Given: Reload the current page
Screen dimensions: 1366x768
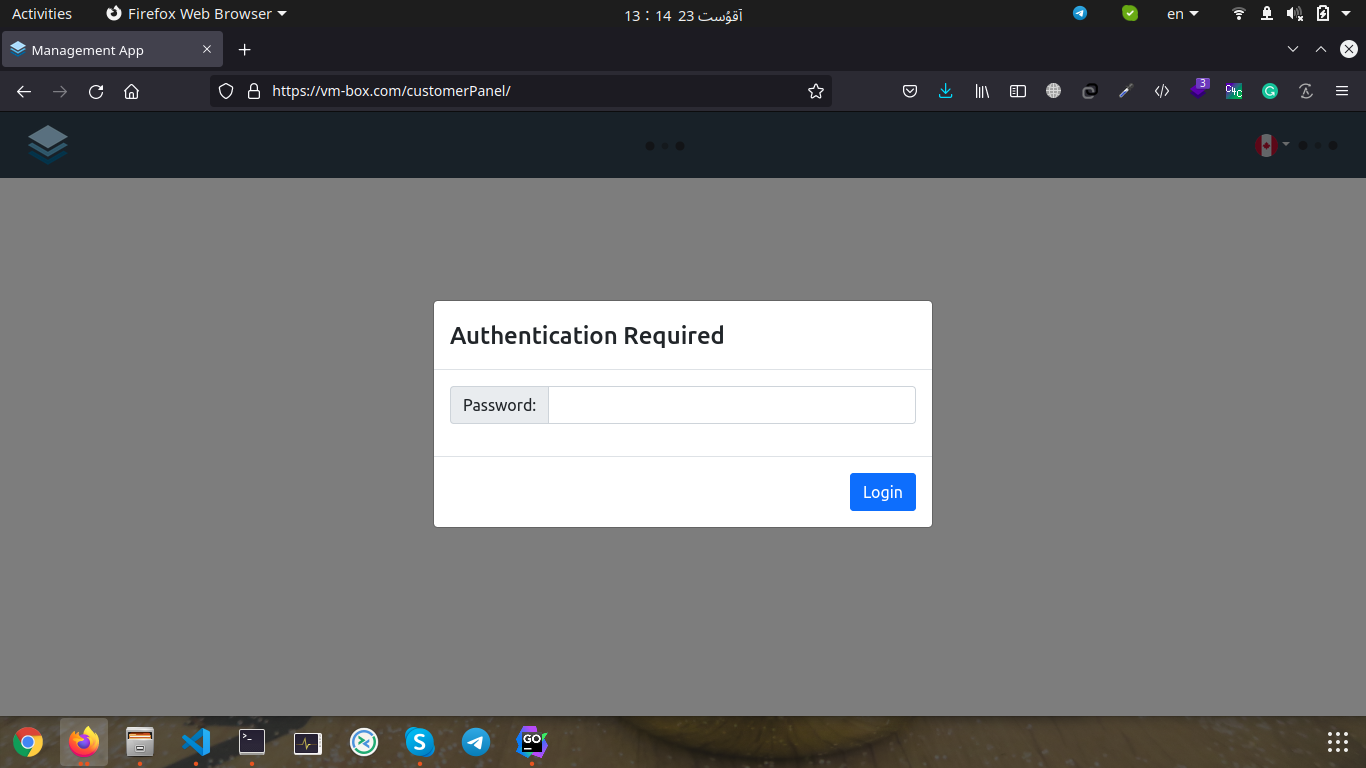Looking at the screenshot, I should [96, 91].
